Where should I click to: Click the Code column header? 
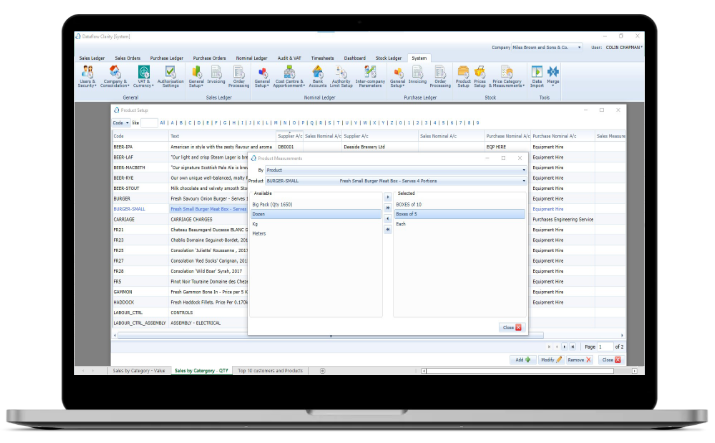140,136
